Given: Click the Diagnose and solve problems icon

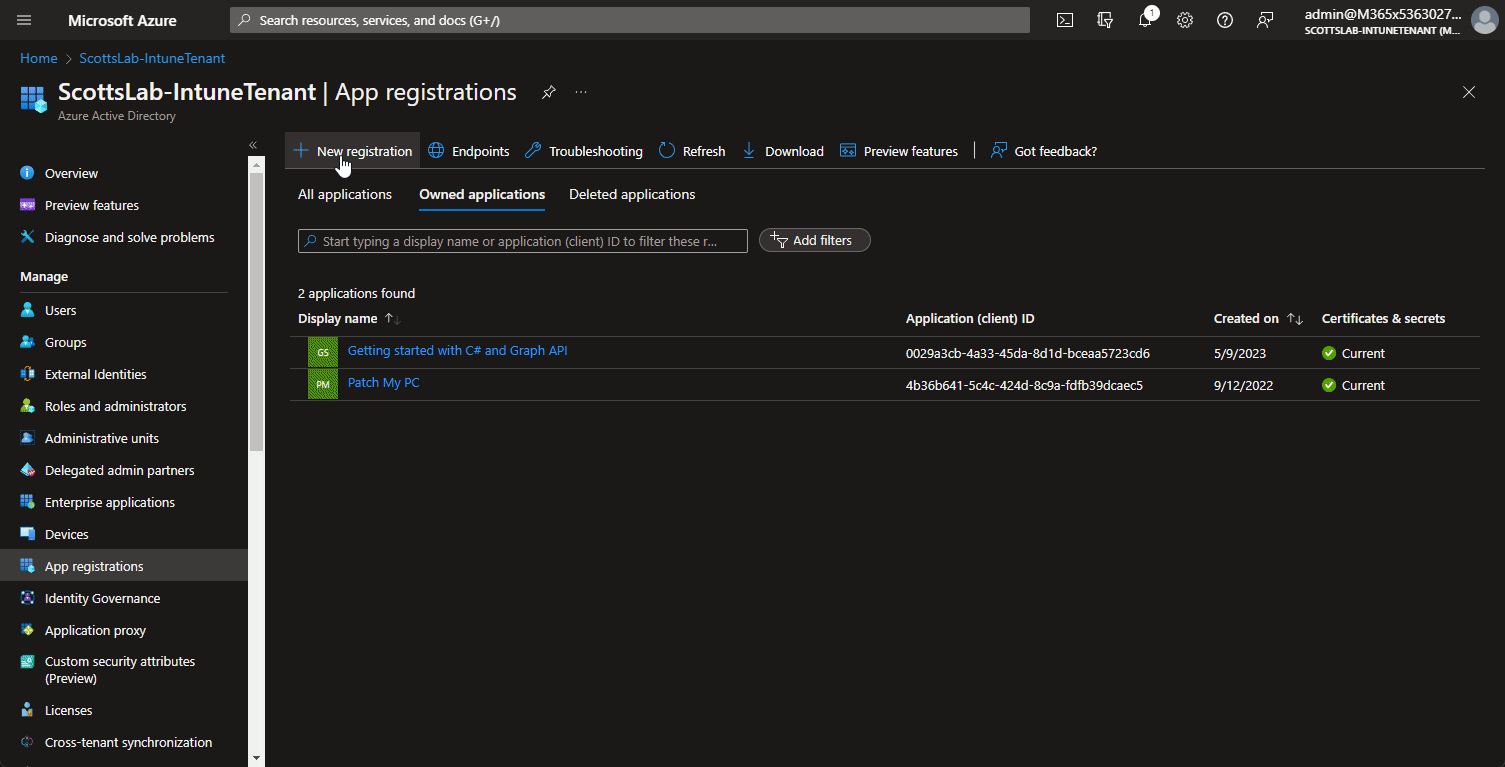Looking at the screenshot, I should pyautogui.click(x=28, y=237).
